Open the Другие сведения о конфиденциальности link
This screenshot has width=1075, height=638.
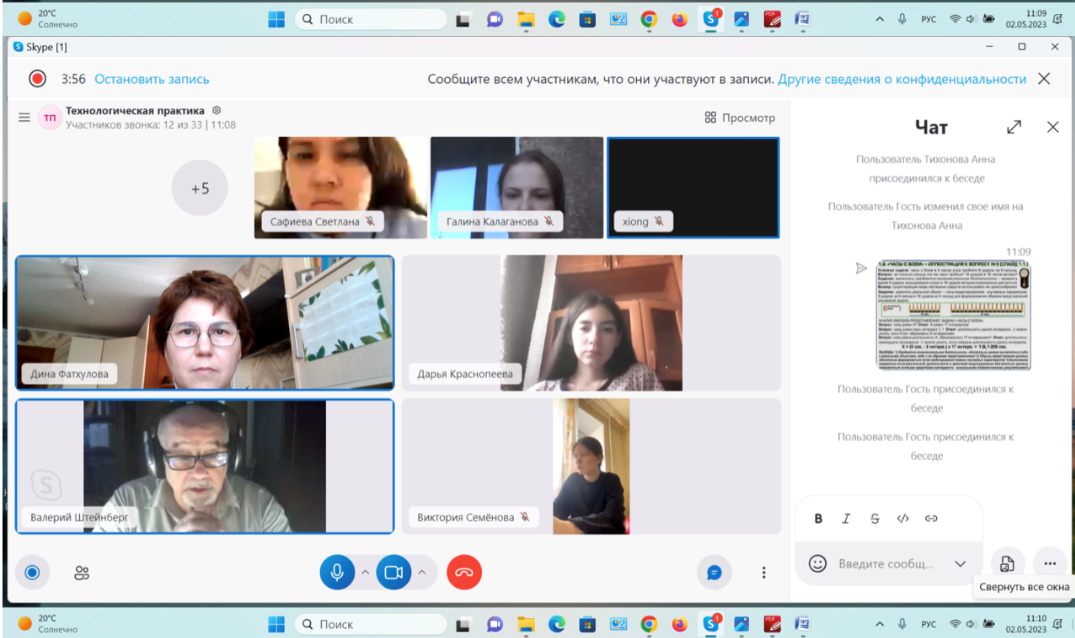tap(902, 79)
